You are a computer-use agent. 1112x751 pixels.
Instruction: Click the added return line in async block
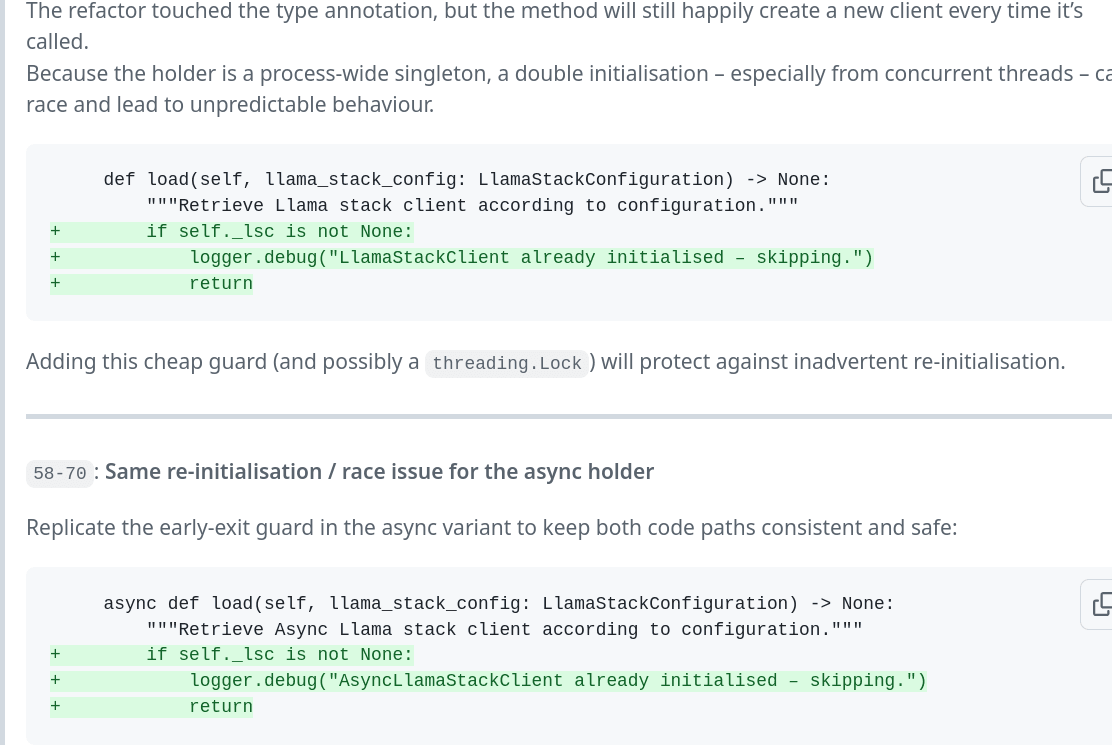[x=221, y=707]
